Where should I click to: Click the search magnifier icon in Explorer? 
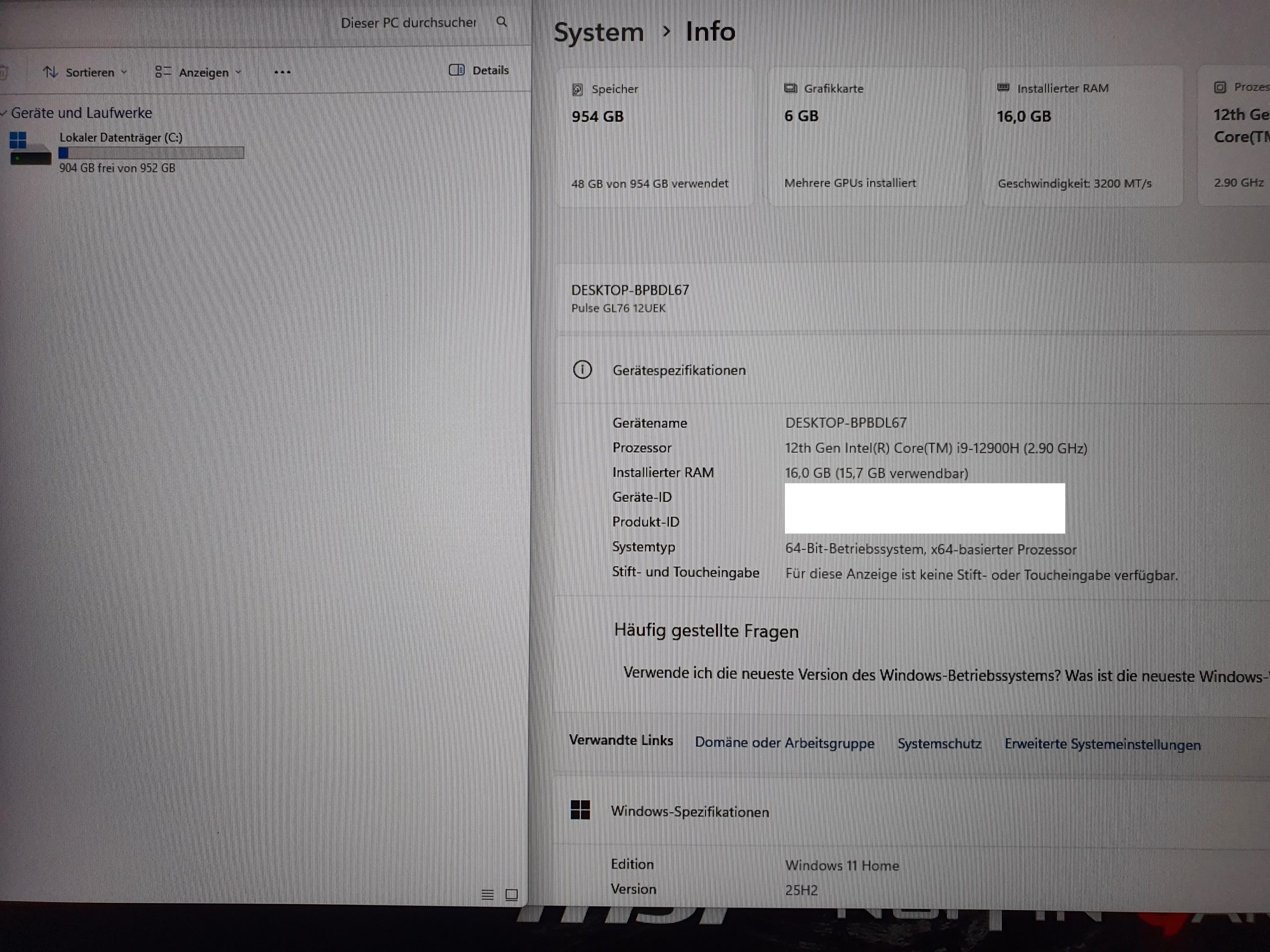tap(501, 22)
